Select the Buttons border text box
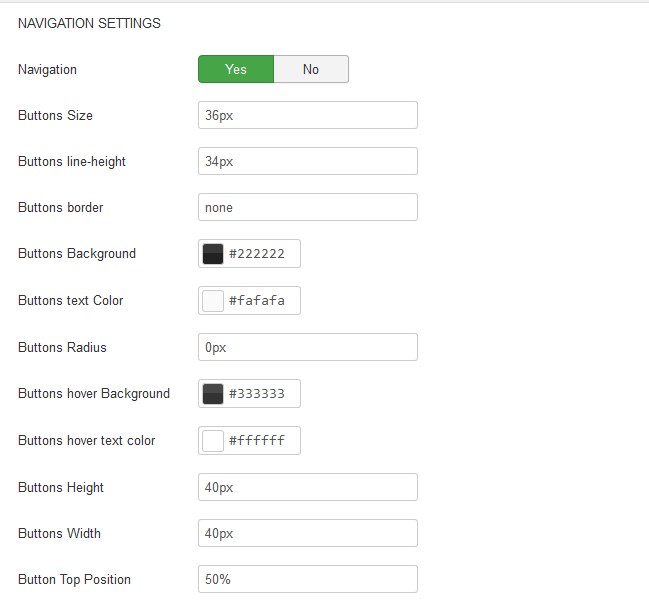 (x=308, y=207)
